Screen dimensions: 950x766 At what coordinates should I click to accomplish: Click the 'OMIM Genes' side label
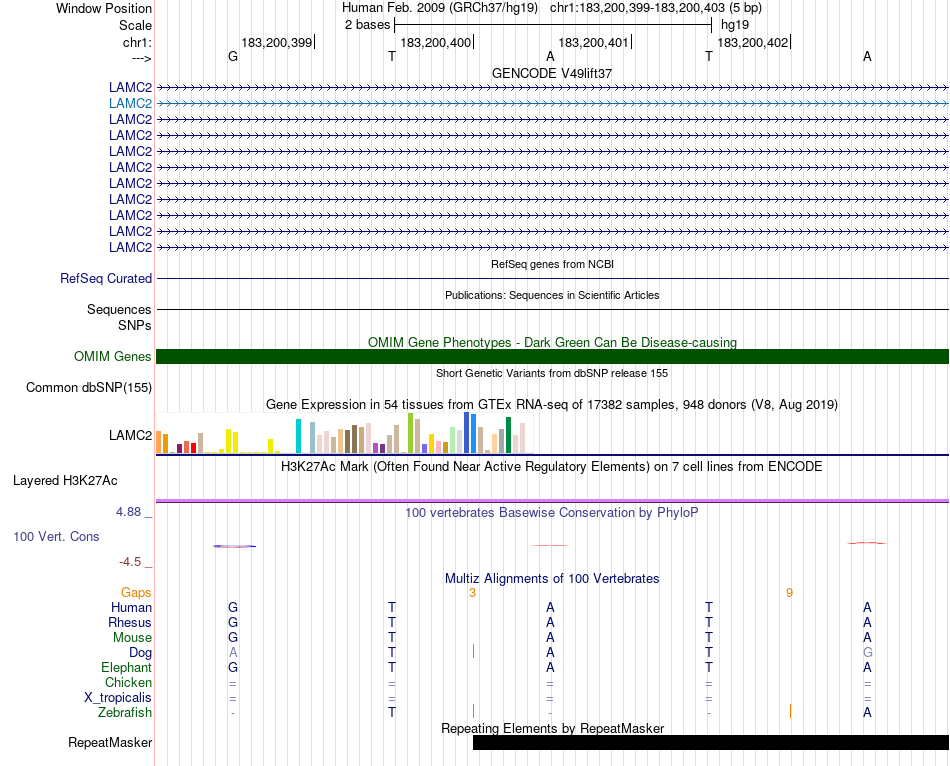[x=112, y=356]
